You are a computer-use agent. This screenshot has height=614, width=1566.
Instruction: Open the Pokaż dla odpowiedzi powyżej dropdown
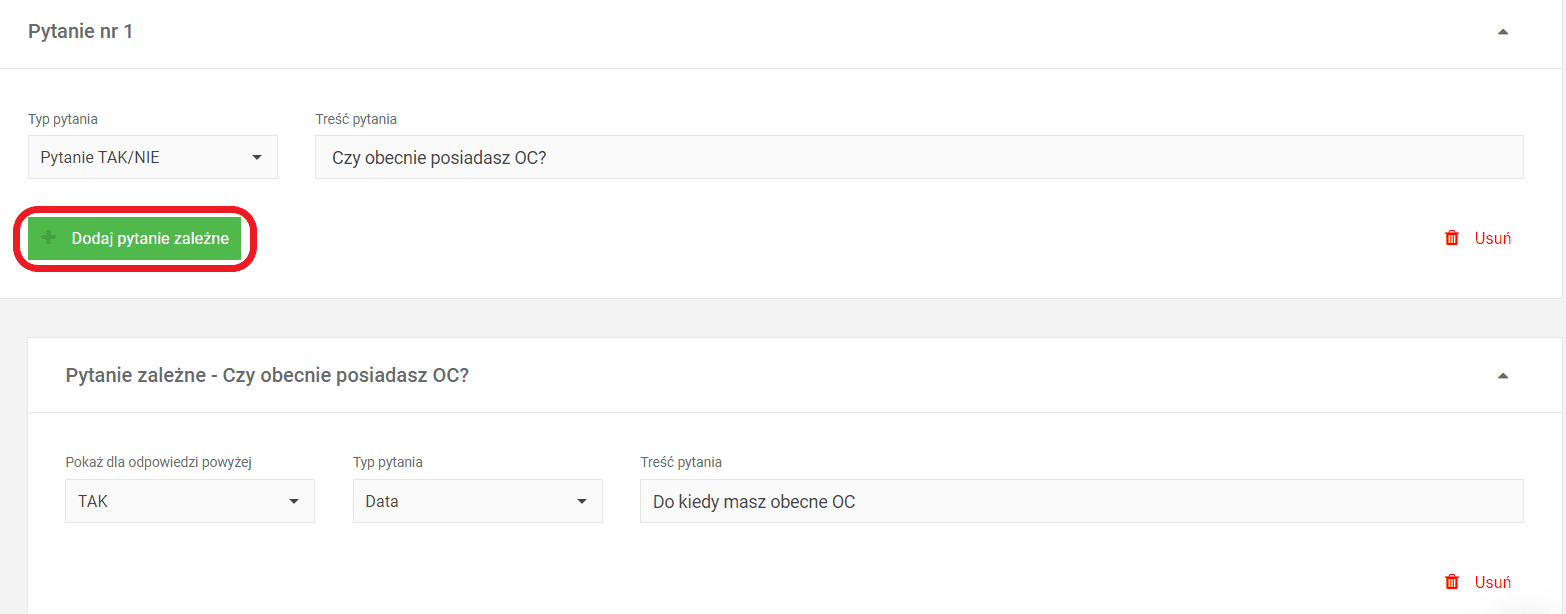[x=190, y=501]
